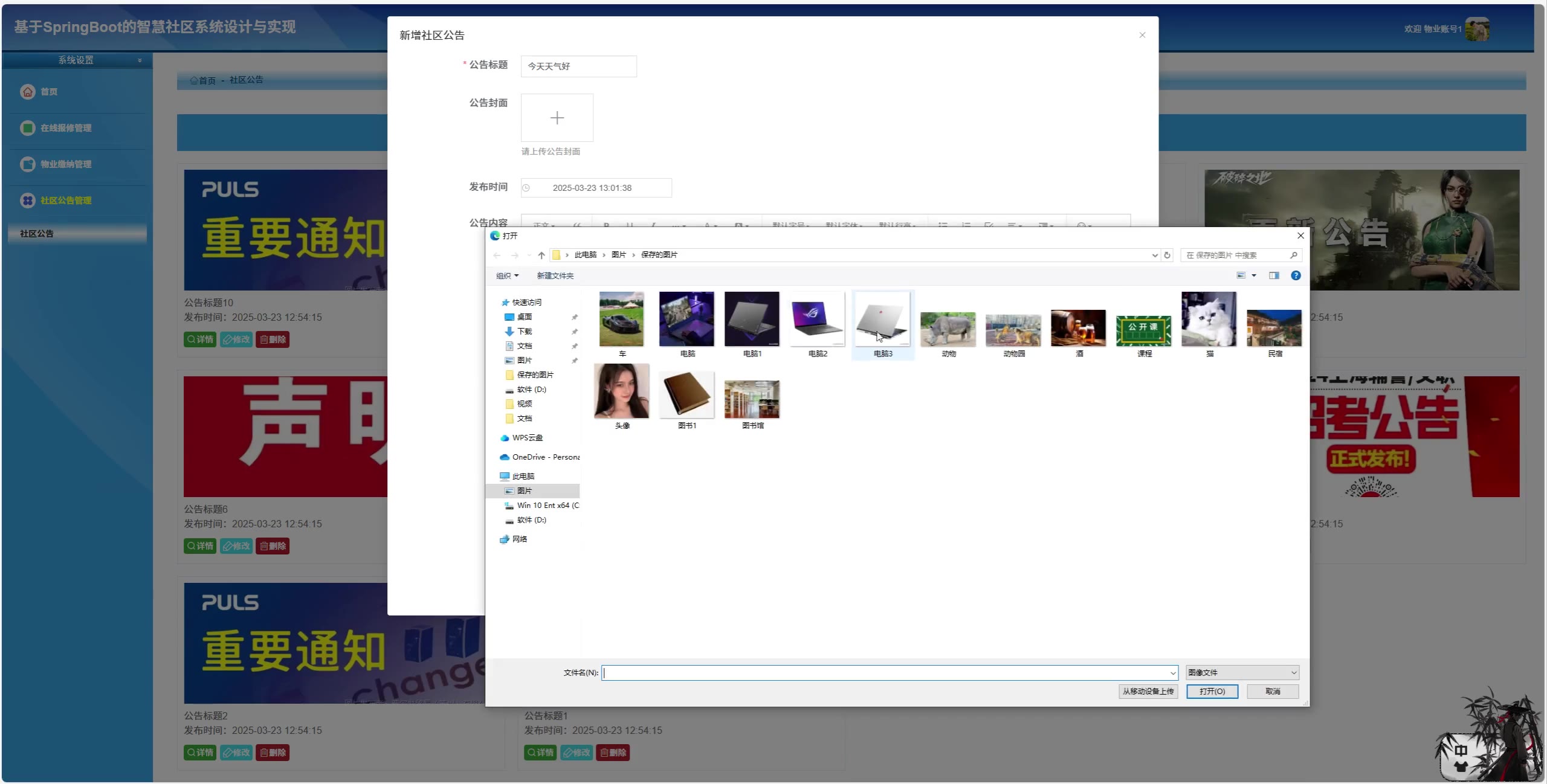Click the refresh icon beside address bar
The image size is (1547, 784).
[1167, 255]
